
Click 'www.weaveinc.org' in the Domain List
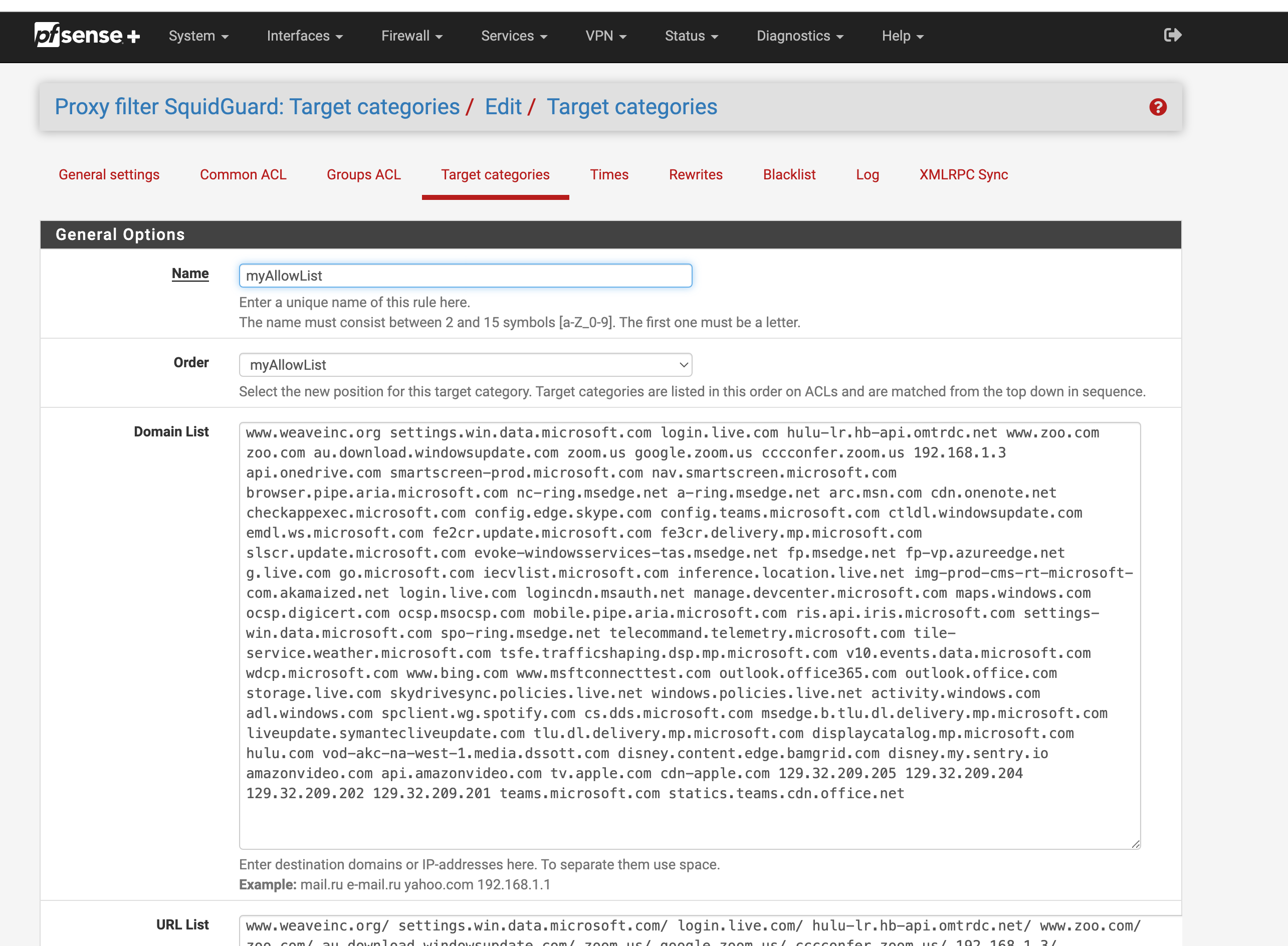(313, 433)
